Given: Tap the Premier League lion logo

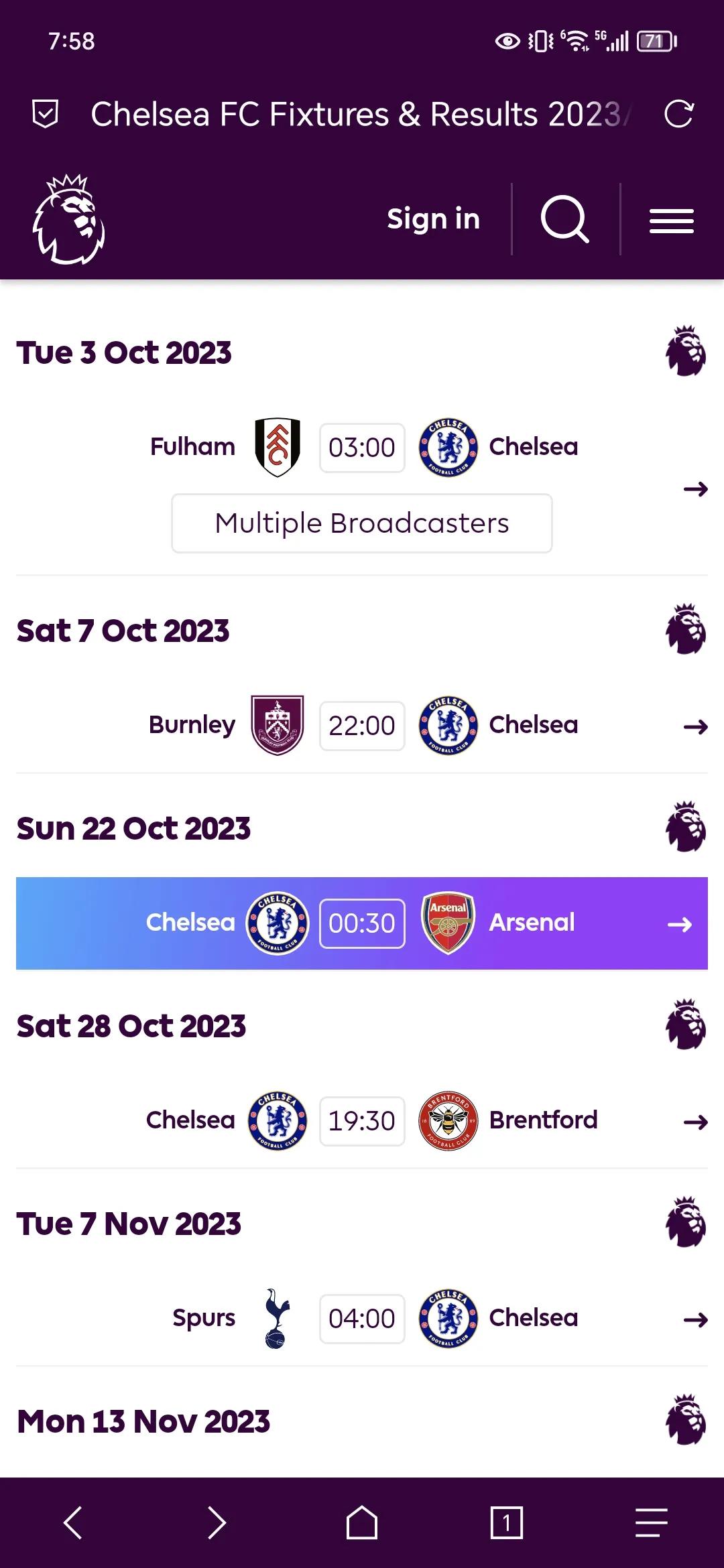Looking at the screenshot, I should coord(69,219).
